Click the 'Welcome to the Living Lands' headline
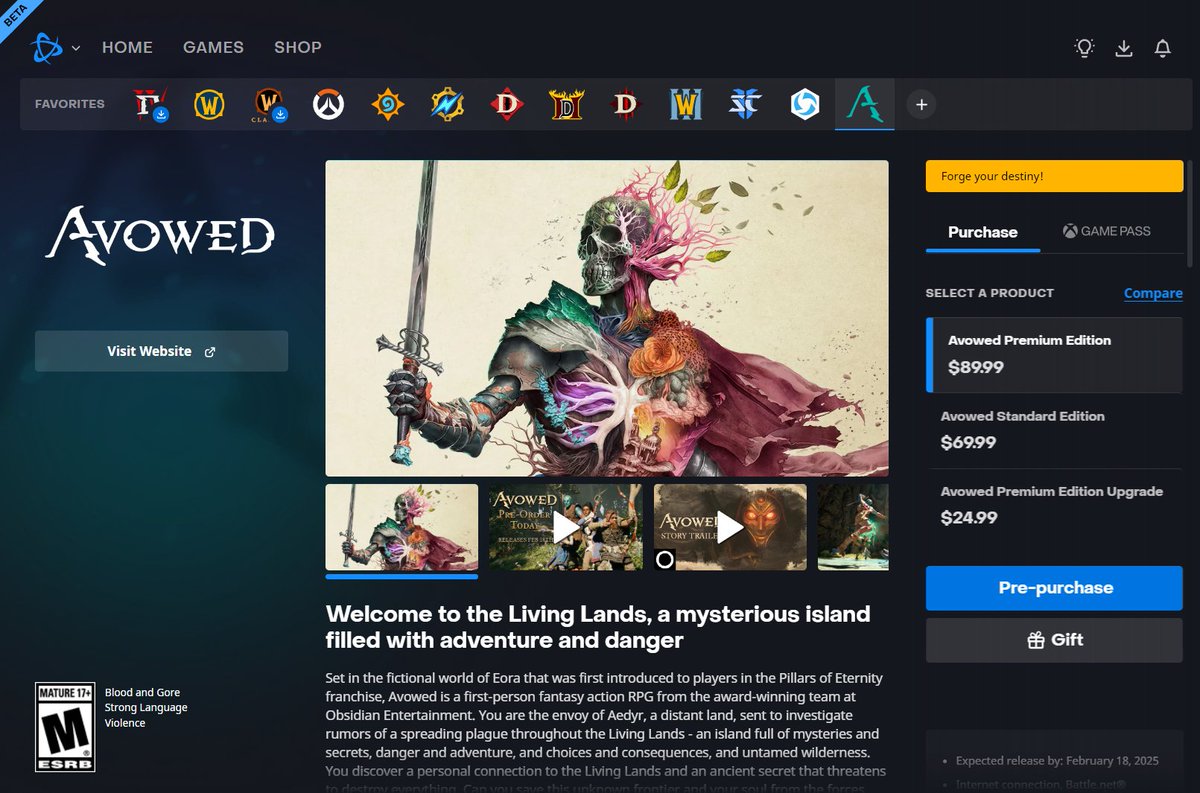Image resolution: width=1200 pixels, height=793 pixels. pos(598,627)
